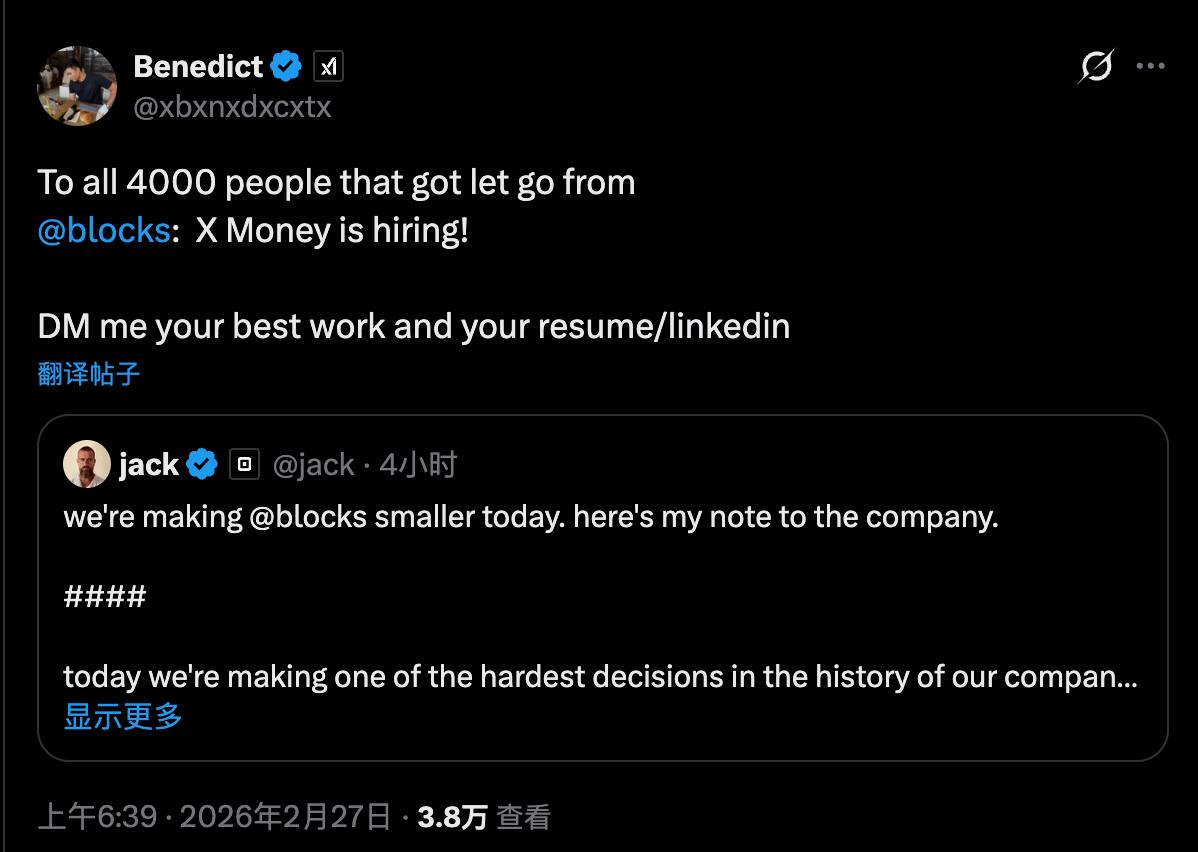Click the xAI affiliation badge
This screenshot has width=1198, height=852.
(x=328, y=67)
